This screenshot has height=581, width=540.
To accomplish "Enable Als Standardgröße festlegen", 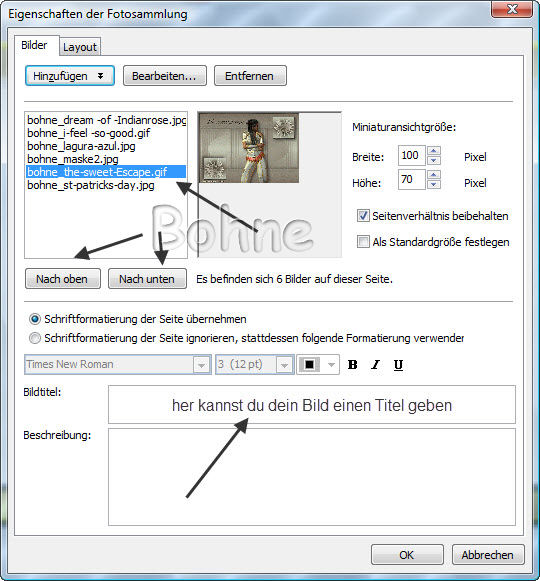I will coord(363,242).
